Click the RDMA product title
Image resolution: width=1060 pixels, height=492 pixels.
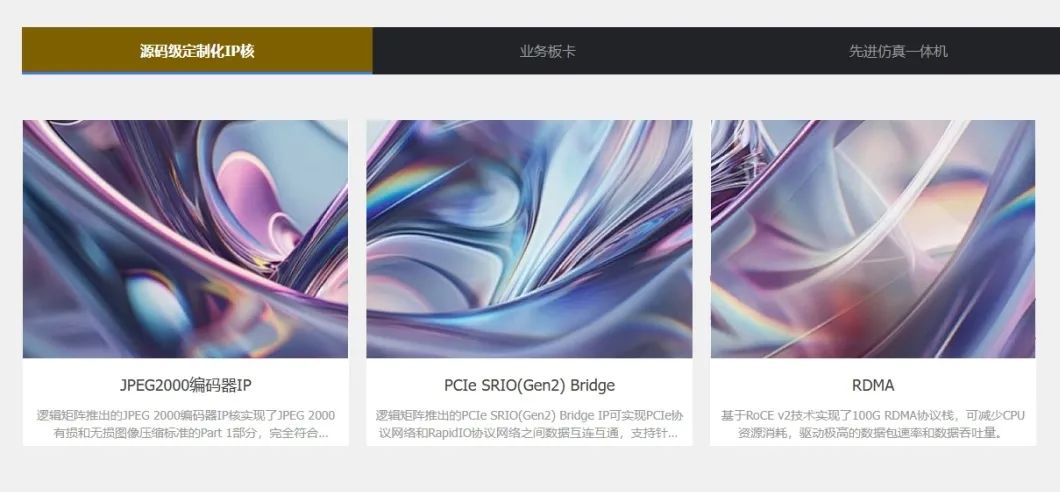[873, 385]
